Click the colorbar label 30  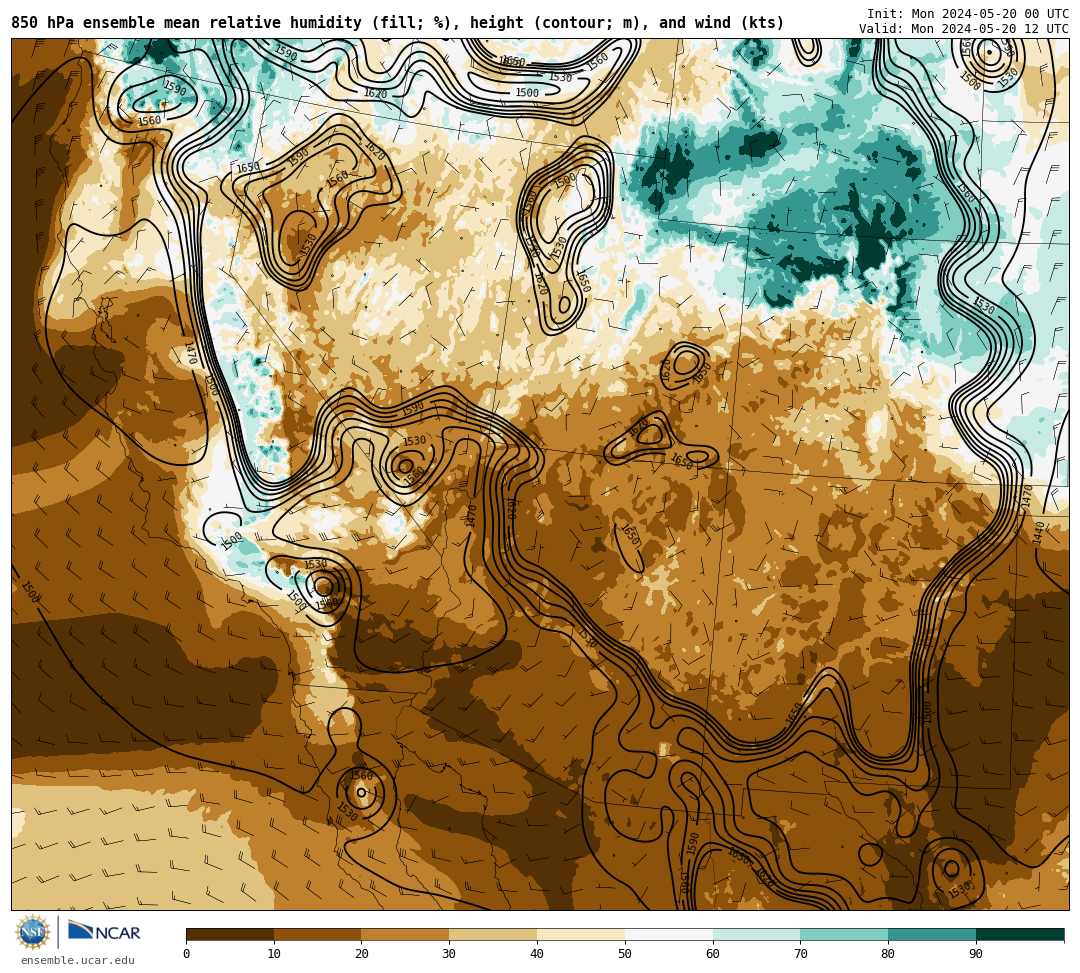pyautogui.click(x=449, y=954)
